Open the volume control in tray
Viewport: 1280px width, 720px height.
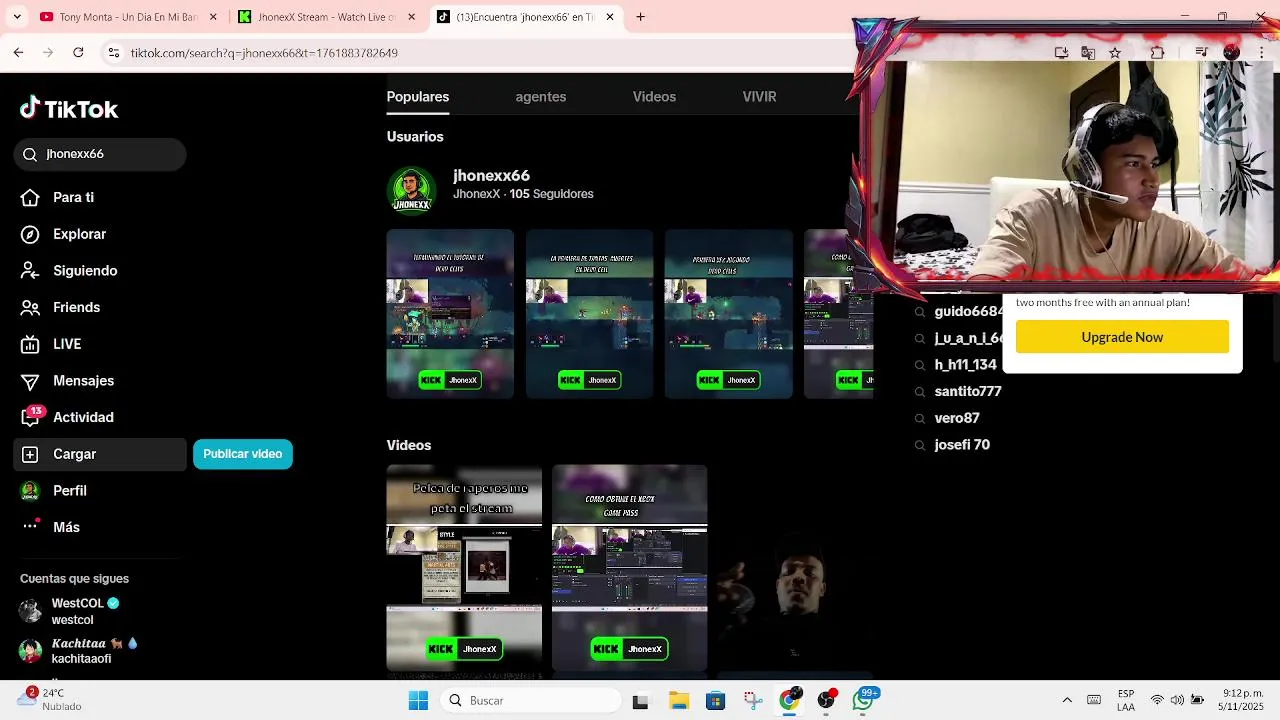pos(1177,701)
